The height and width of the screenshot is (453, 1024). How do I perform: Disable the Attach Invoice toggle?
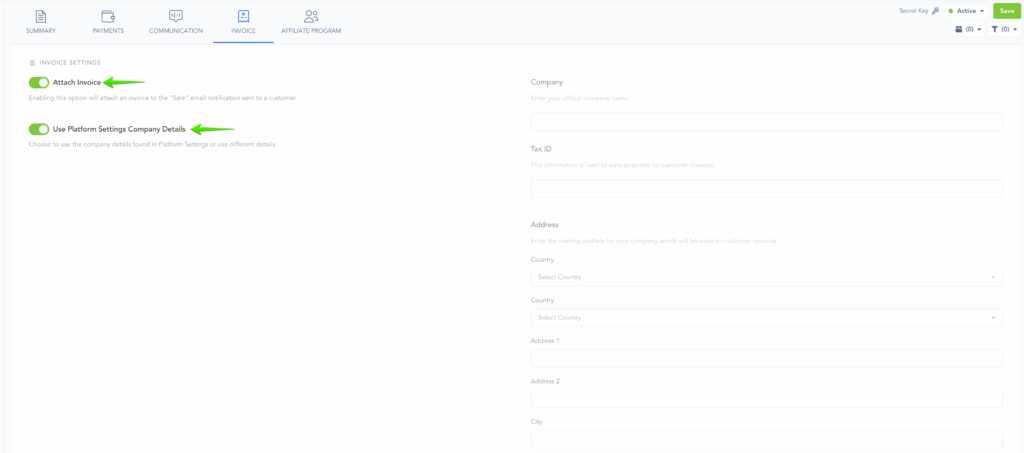tap(39, 82)
